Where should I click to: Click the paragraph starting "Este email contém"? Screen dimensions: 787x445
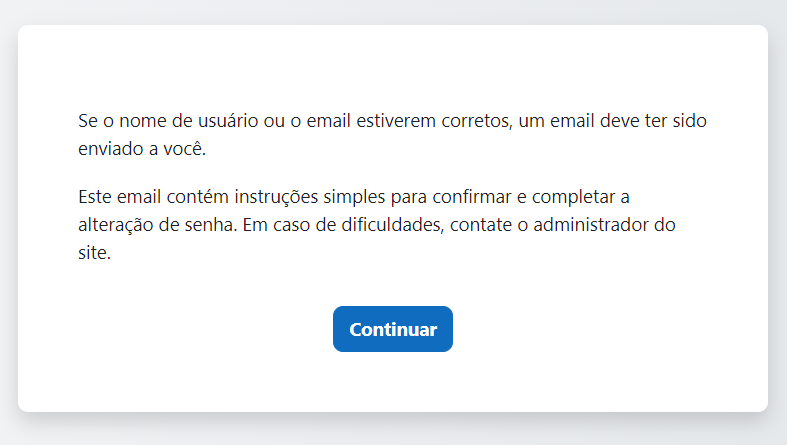(378, 225)
